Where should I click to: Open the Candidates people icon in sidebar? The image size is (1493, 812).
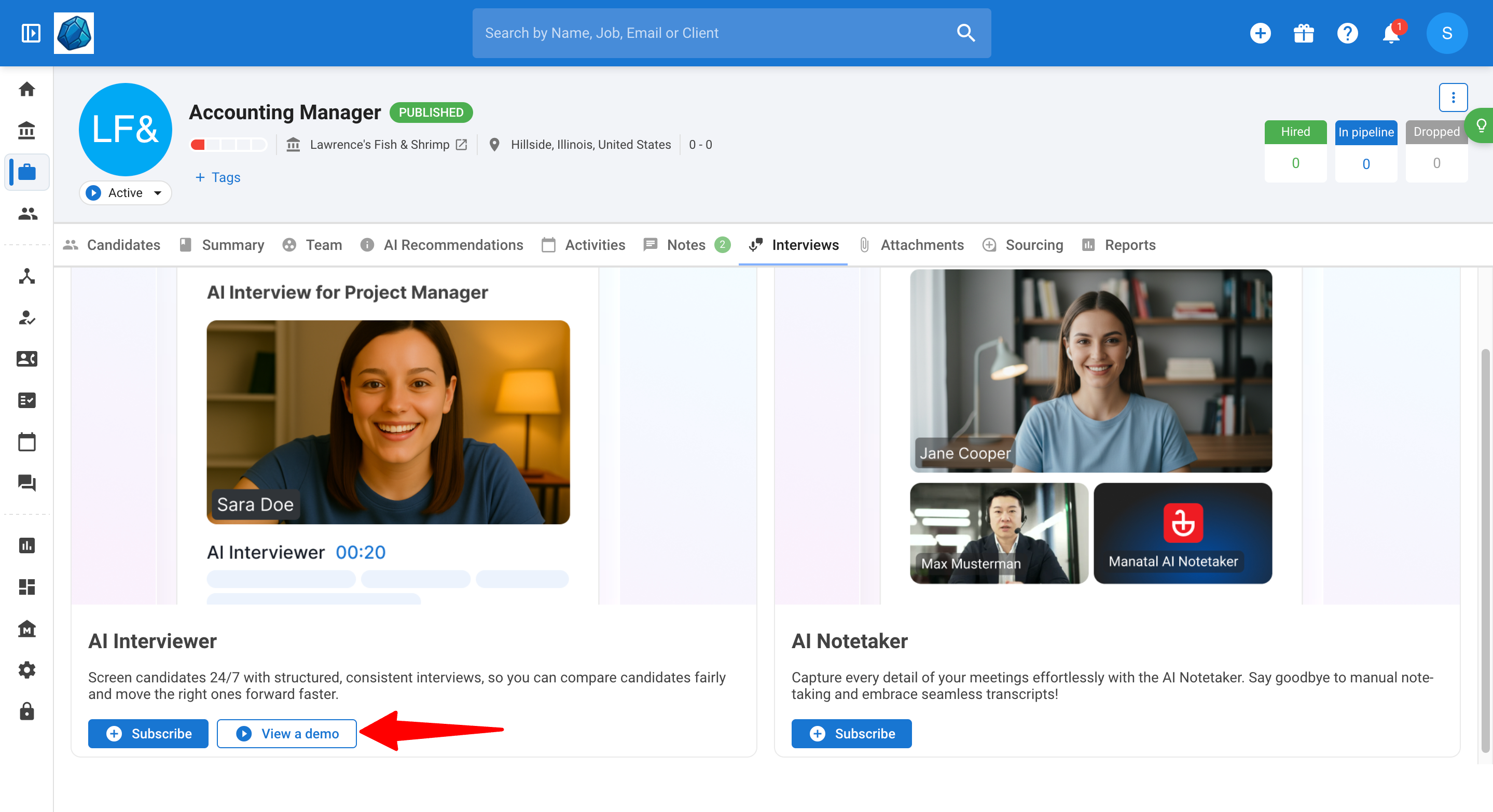pyautogui.click(x=26, y=214)
